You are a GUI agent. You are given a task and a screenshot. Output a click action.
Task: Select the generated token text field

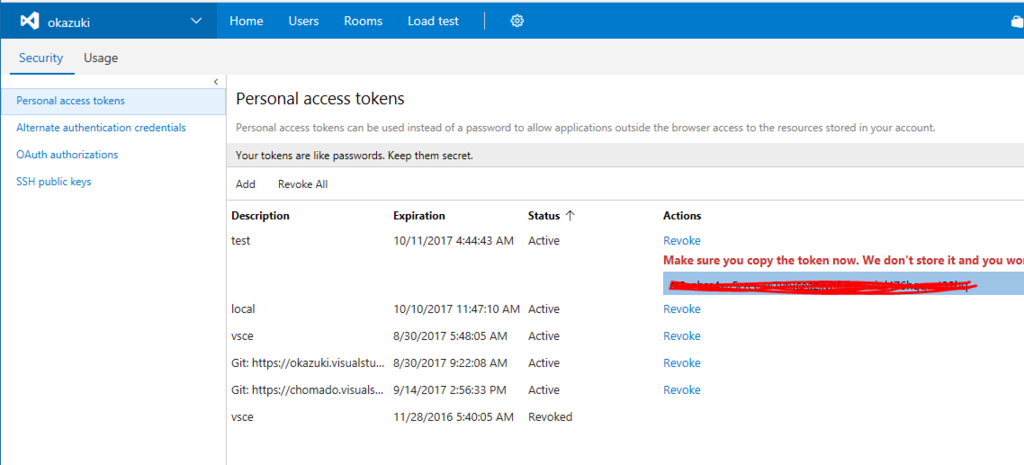click(843, 284)
